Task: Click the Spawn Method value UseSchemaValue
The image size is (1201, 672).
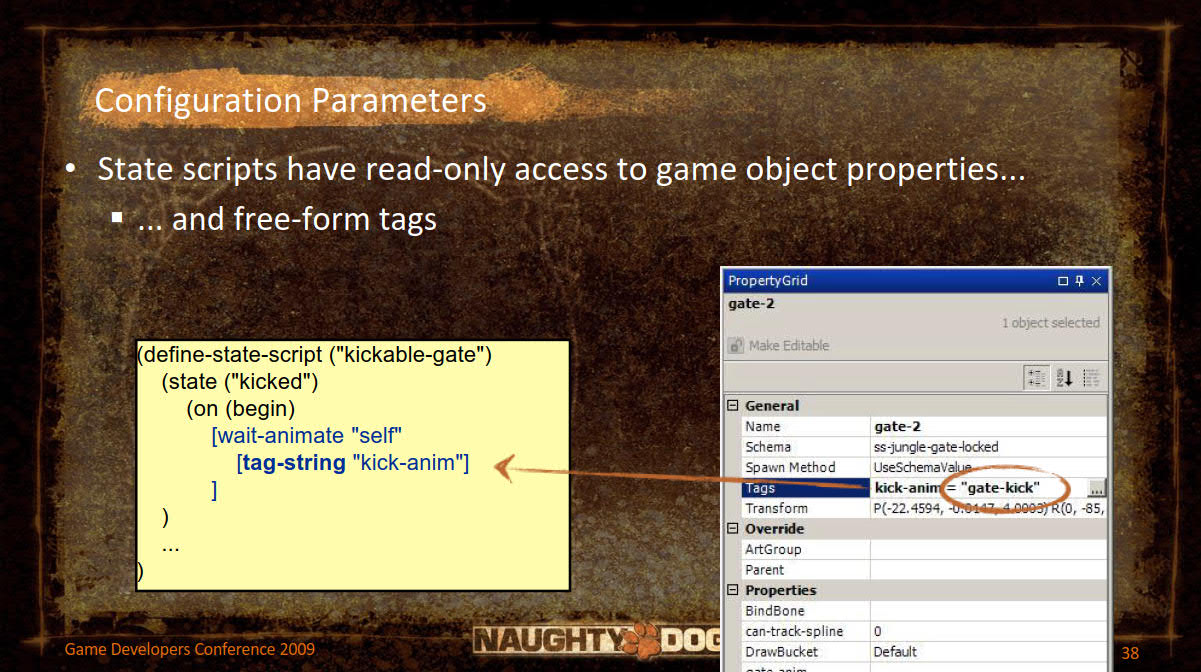Action: pos(986,467)
